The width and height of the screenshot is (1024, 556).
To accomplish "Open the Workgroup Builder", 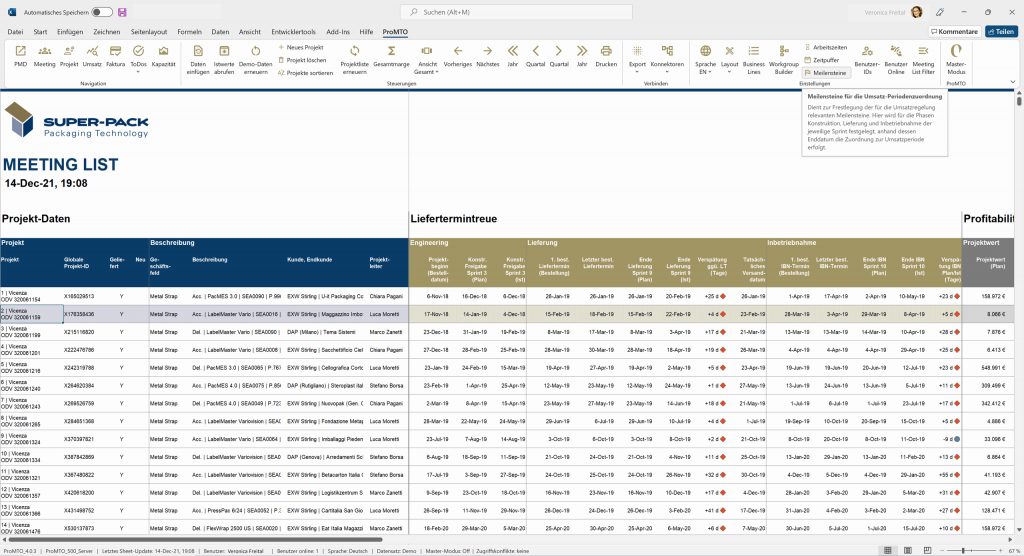I will 783,55.
